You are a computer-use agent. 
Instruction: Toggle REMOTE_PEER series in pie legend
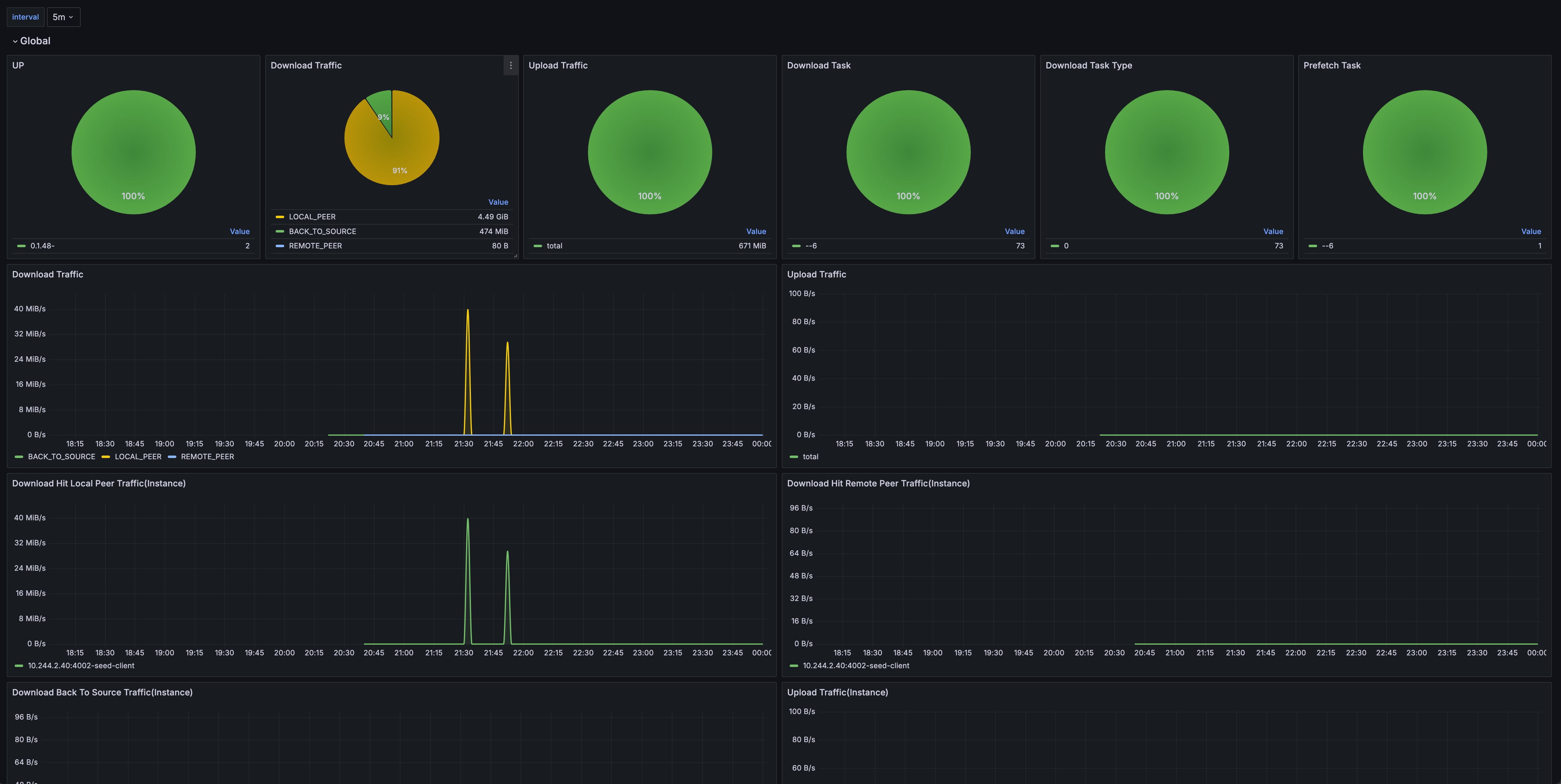pyautogui.click(x=315, y=246)
